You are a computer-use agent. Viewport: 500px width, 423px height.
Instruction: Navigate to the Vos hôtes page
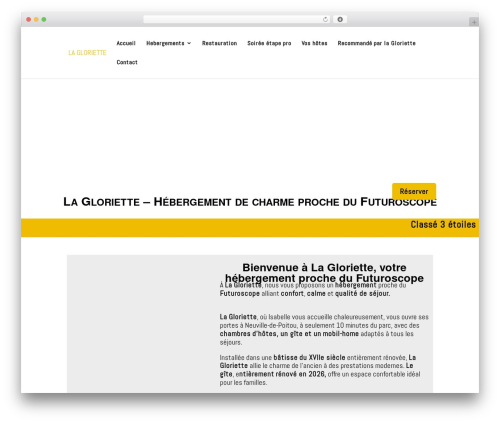(314, 43)
